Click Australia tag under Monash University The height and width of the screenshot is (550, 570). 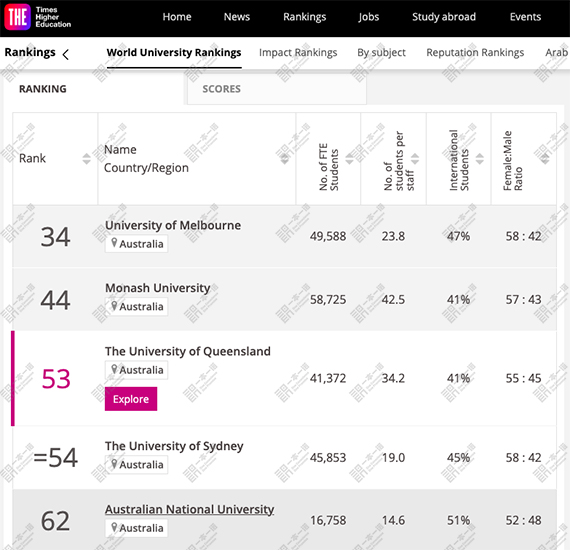[137, 307]
